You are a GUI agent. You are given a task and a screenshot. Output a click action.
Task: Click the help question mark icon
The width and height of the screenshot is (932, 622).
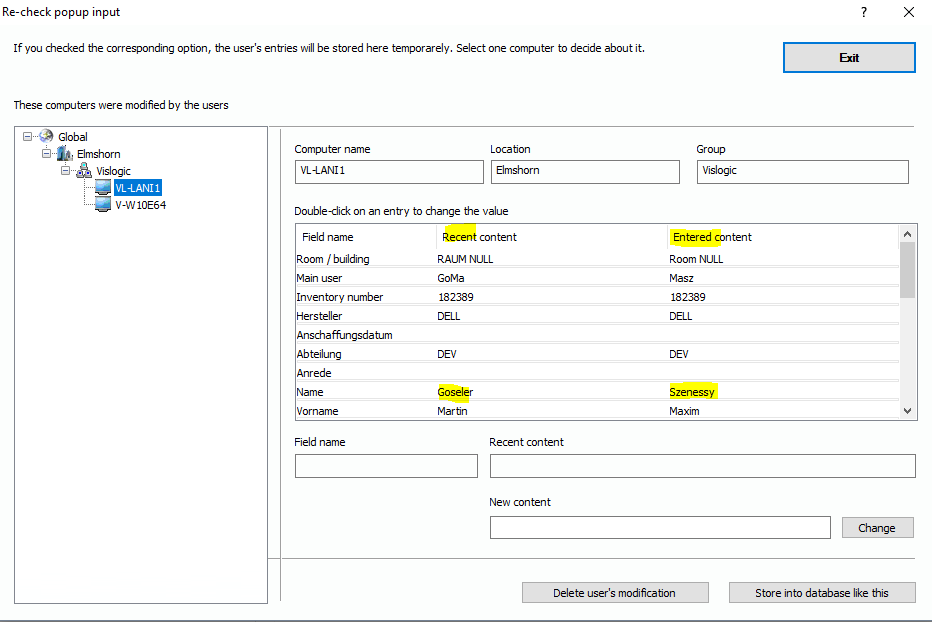click(x=863, y=12)
